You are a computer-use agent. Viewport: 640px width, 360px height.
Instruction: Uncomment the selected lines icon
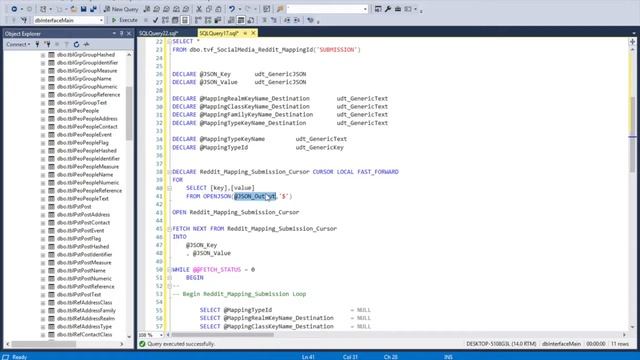click(273, 20)
